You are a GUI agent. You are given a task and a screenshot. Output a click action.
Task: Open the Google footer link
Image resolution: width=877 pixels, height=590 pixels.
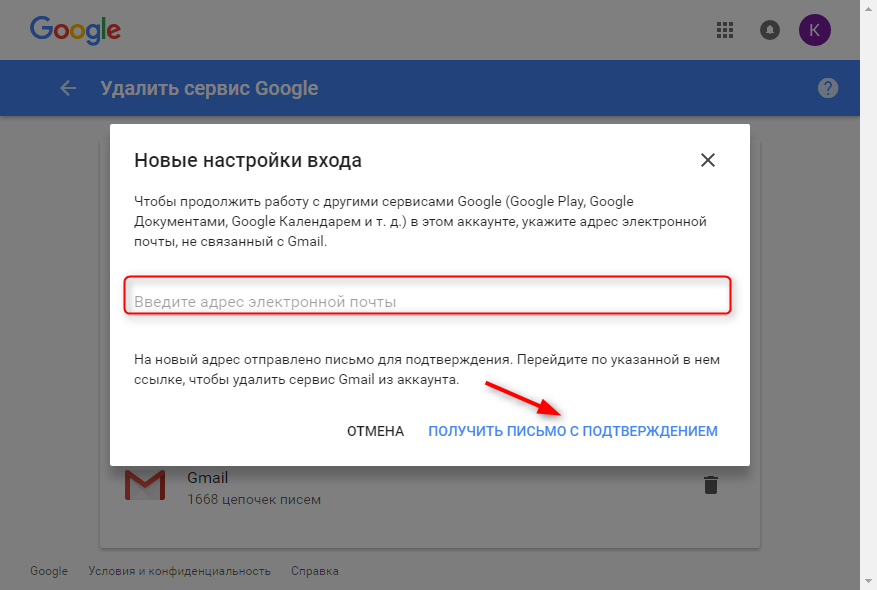click(x=49, y=571)
